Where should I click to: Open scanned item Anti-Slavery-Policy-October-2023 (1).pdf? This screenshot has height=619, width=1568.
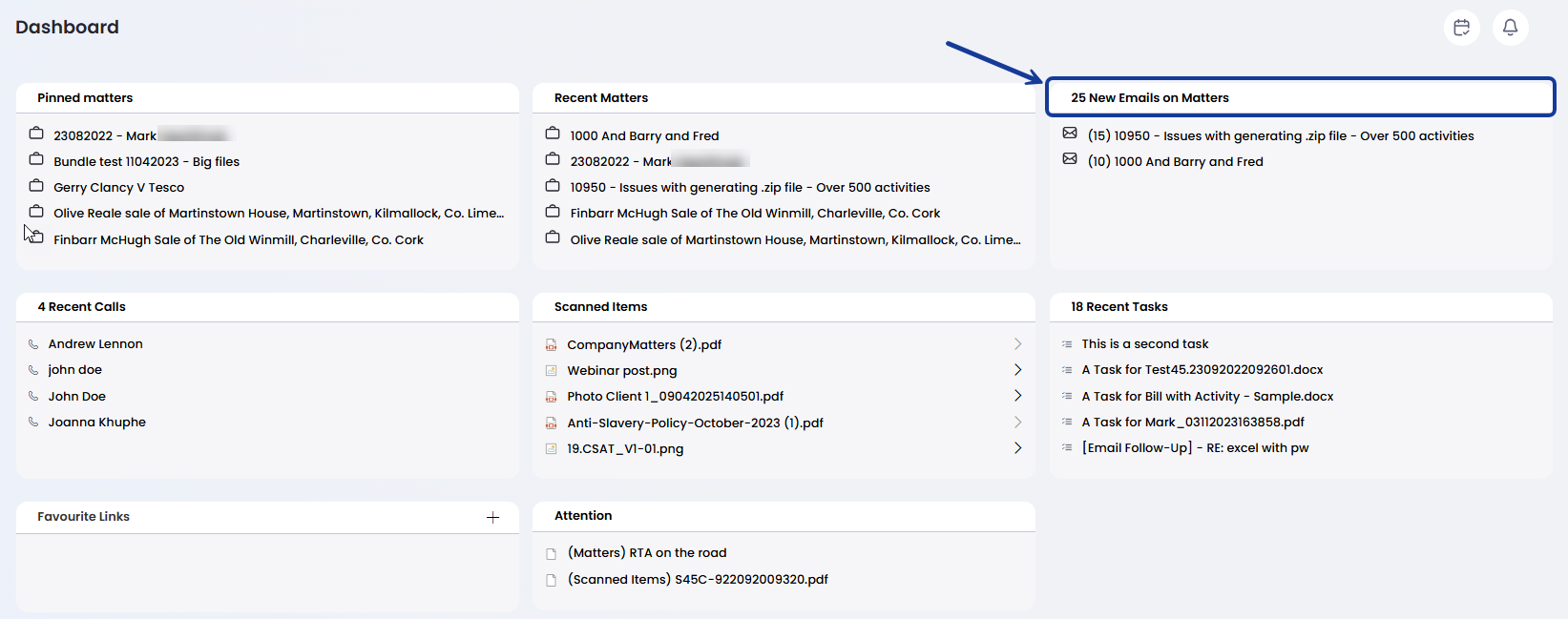(695, 423)
